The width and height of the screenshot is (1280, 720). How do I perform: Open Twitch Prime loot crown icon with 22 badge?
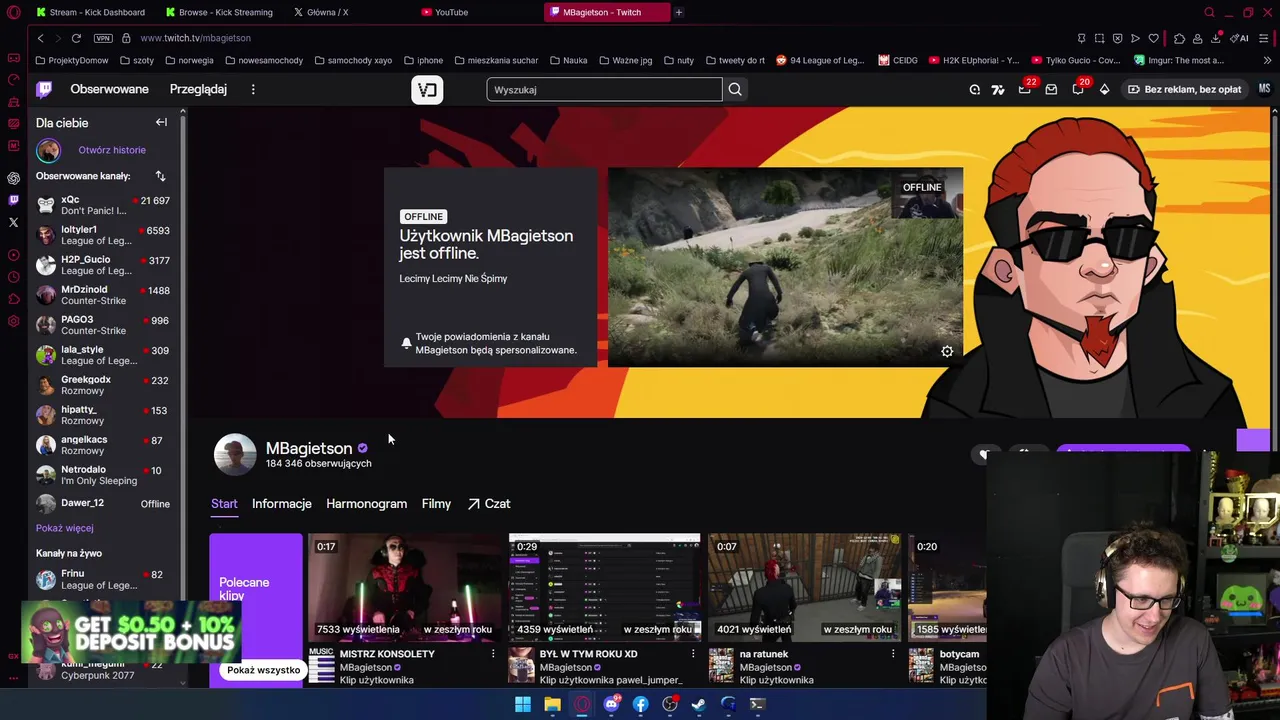click(x=1025, y=90)
